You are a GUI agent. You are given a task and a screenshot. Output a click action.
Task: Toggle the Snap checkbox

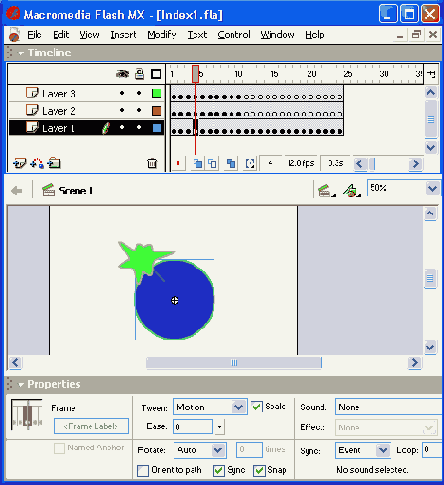pos(259,470)
